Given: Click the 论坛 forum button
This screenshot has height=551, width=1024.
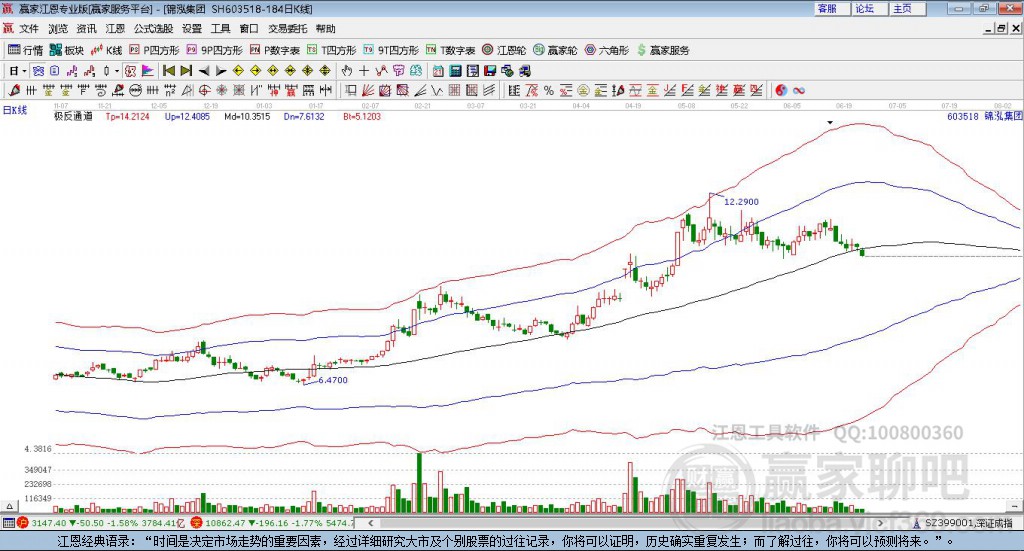Looking at the screenshot, I should pos(869,8).
